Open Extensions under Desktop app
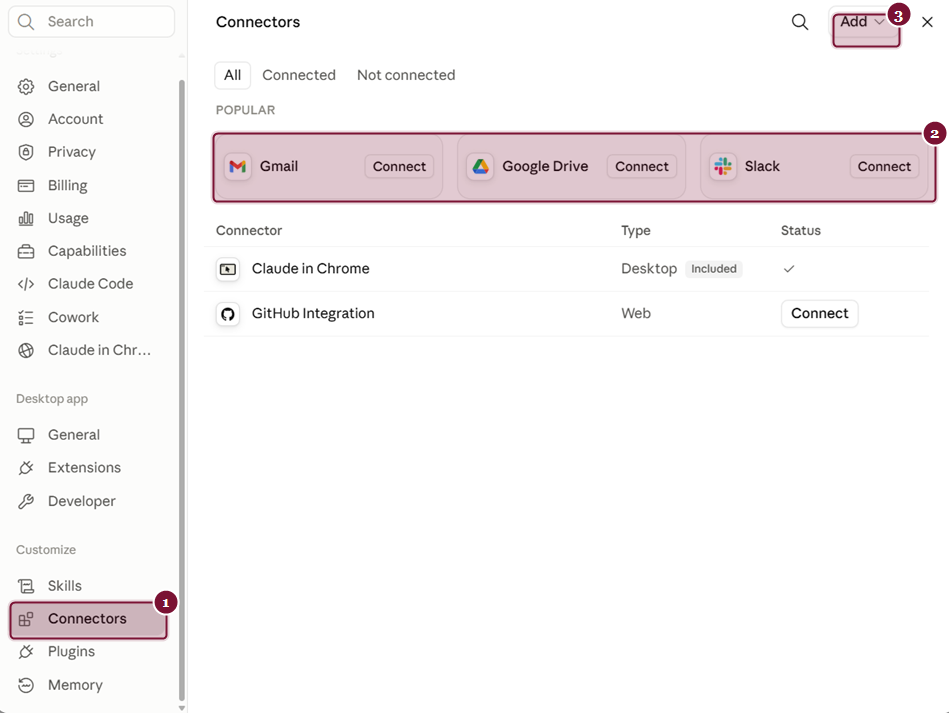 88,468
